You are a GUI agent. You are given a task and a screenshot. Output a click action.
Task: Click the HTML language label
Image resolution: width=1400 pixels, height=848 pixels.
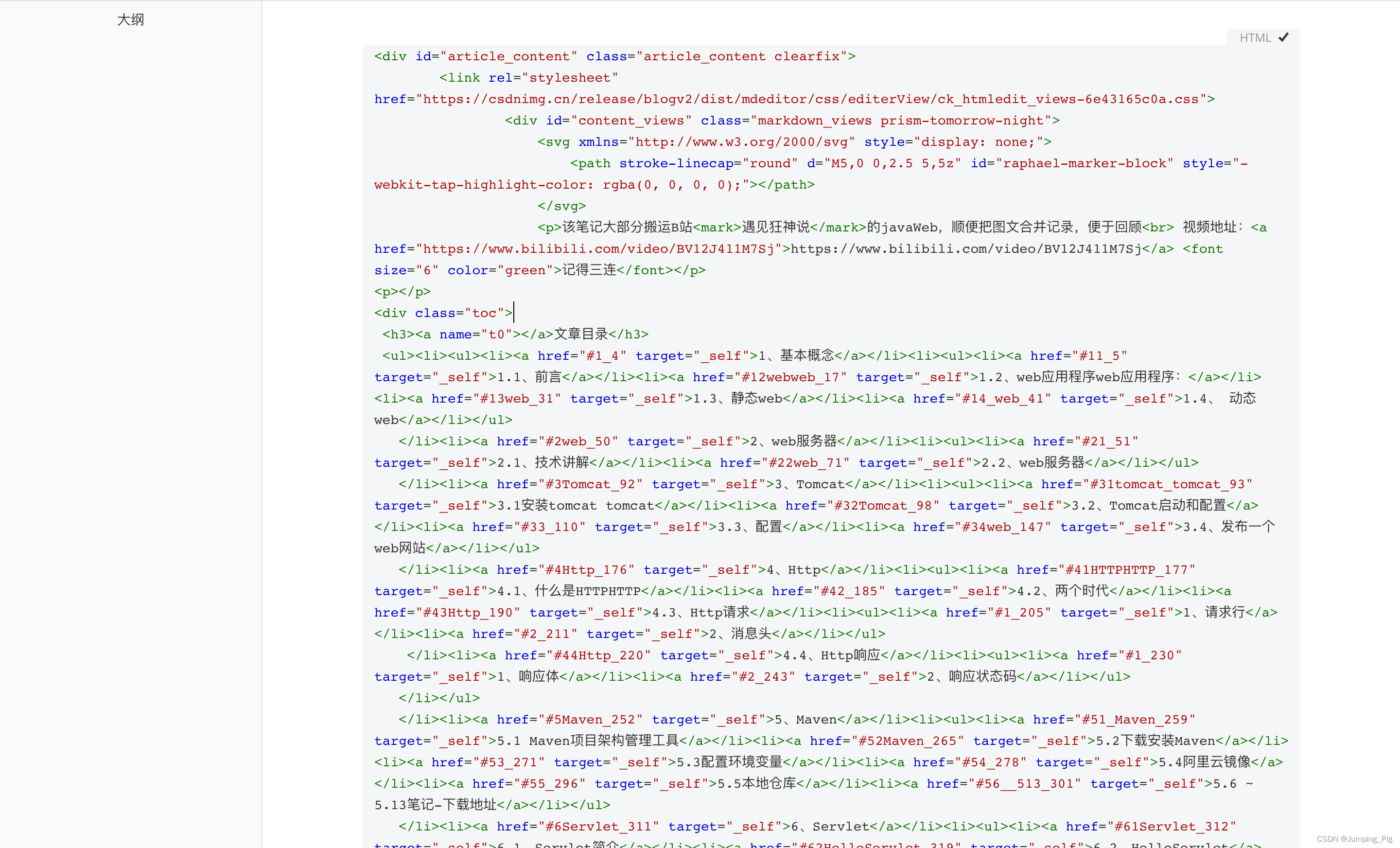coord(1255,38)
